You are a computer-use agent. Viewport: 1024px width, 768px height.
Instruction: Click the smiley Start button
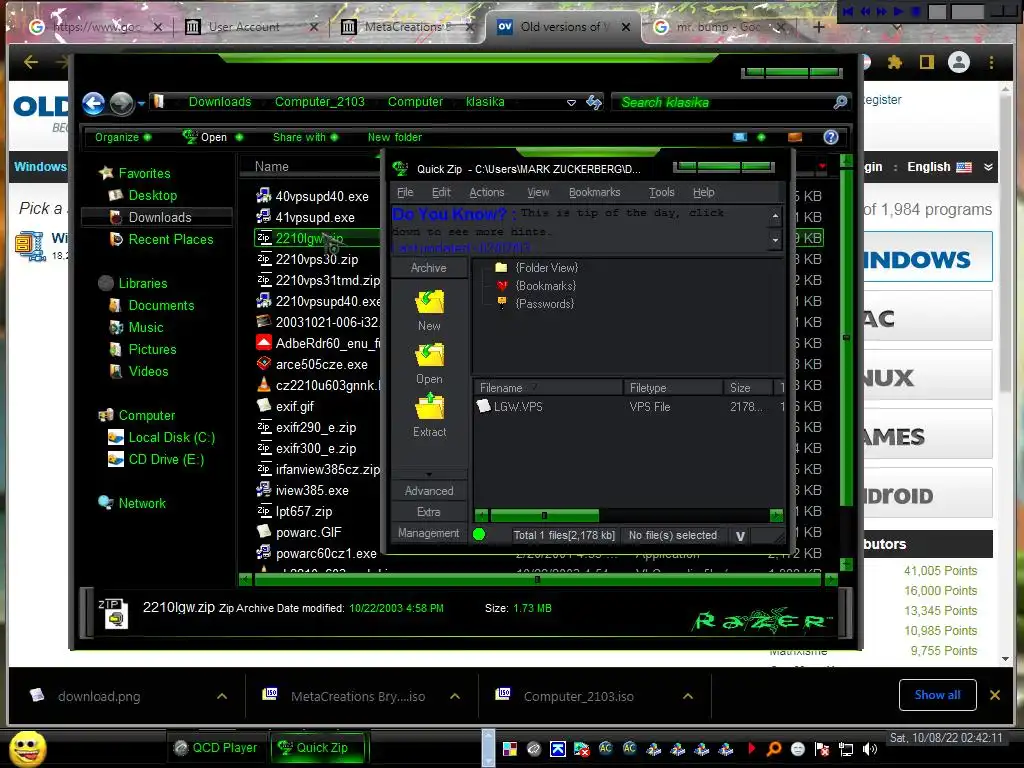[x=27, y=748]
